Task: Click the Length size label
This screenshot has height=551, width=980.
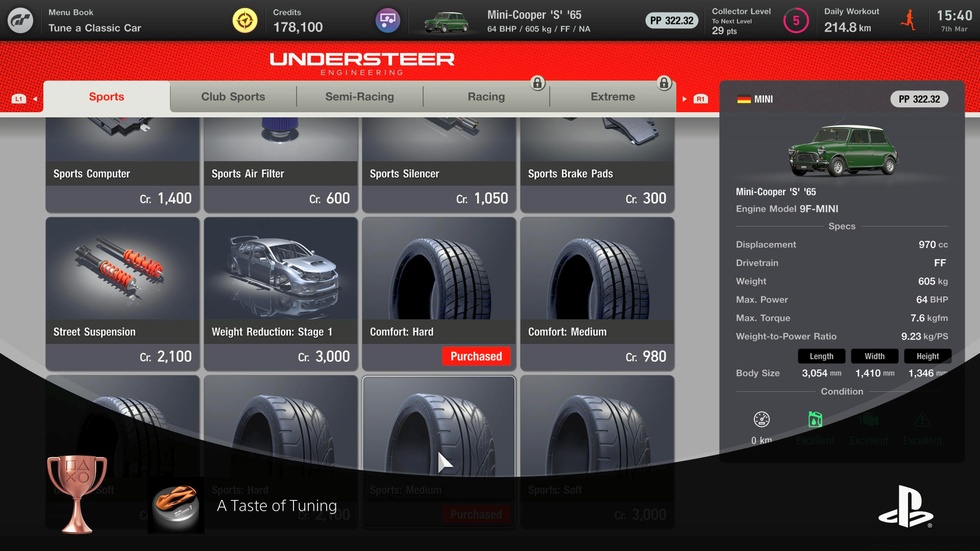Action: click(x=821, y=356)
